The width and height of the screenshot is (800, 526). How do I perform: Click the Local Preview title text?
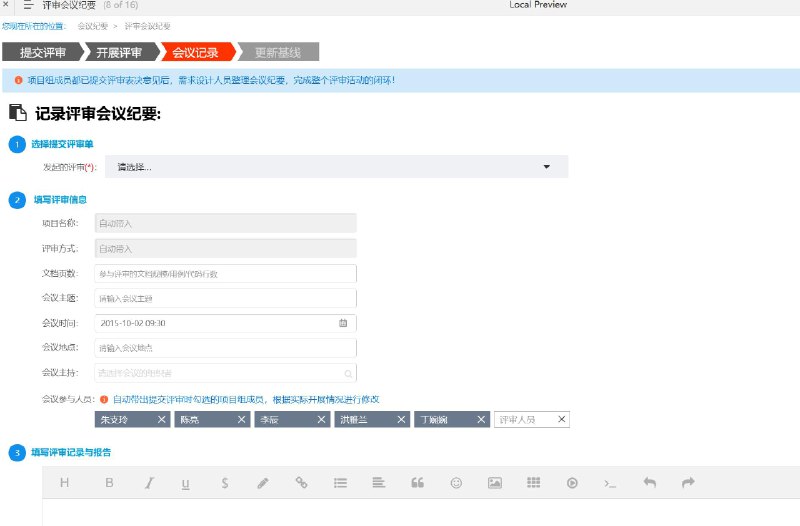coord(538,5)
